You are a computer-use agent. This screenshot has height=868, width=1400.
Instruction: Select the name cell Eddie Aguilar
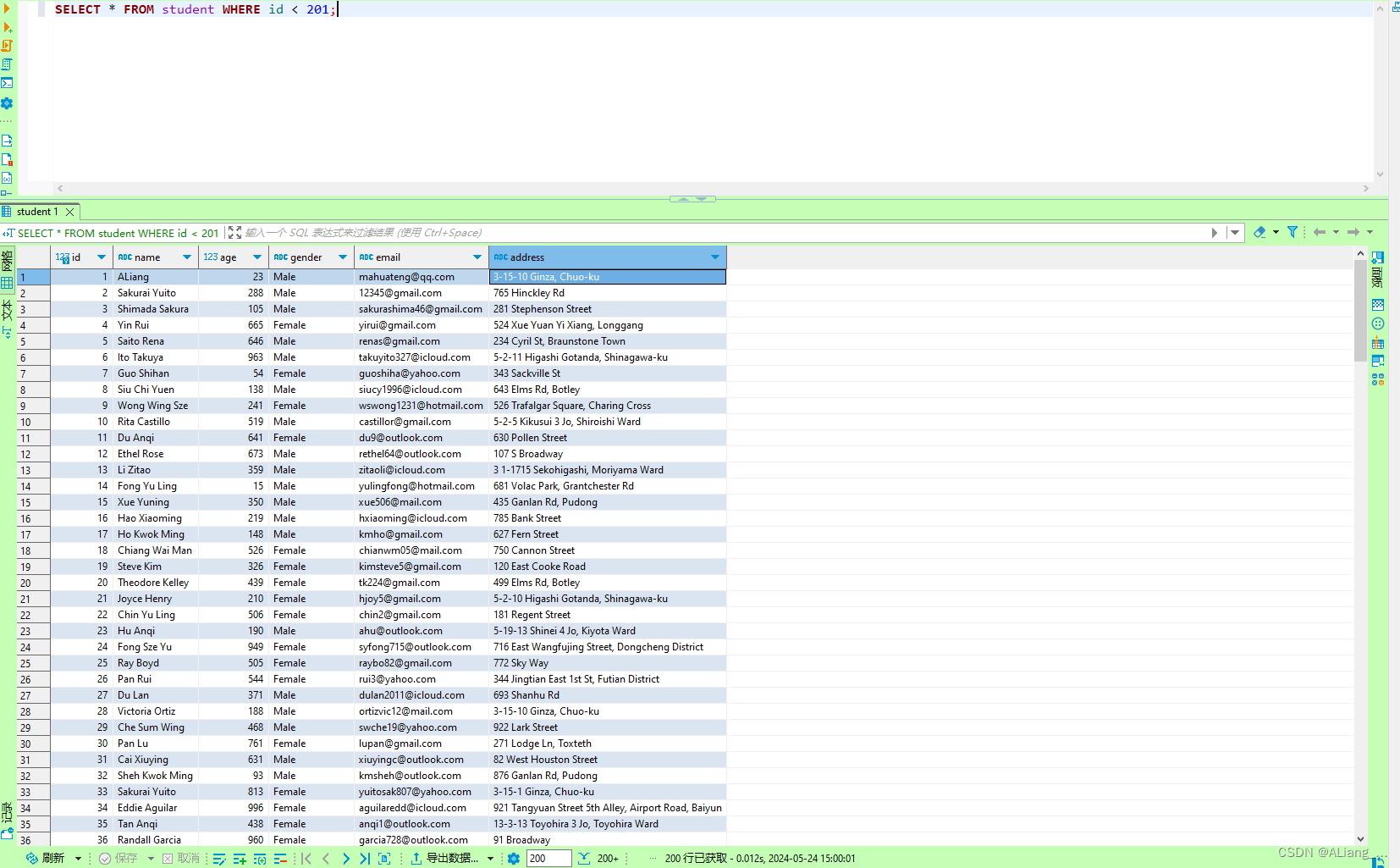pyautogui.click(x=156, y=808)
